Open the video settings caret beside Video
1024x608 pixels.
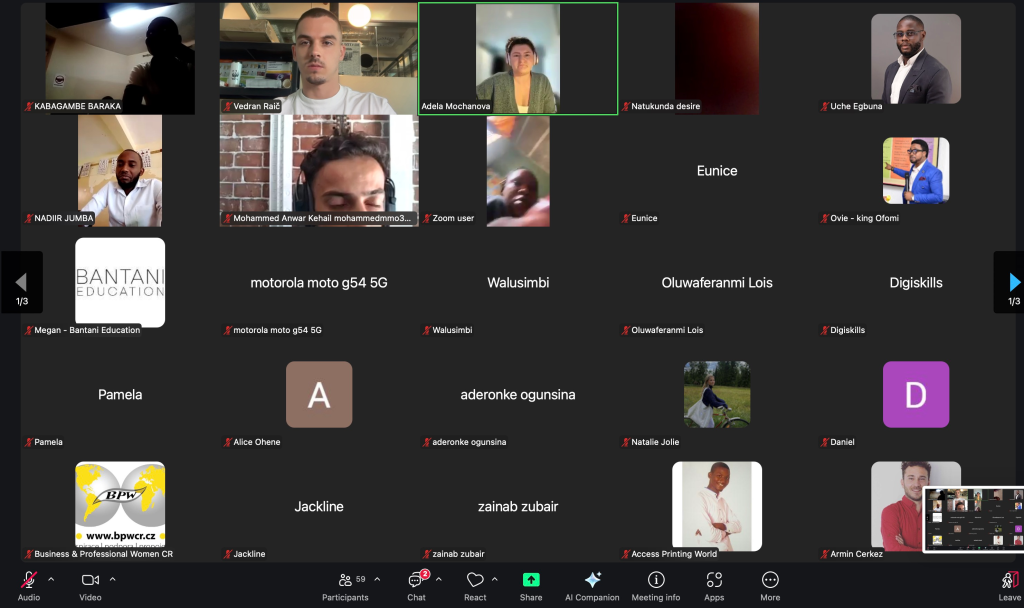[x=112, y=579]
